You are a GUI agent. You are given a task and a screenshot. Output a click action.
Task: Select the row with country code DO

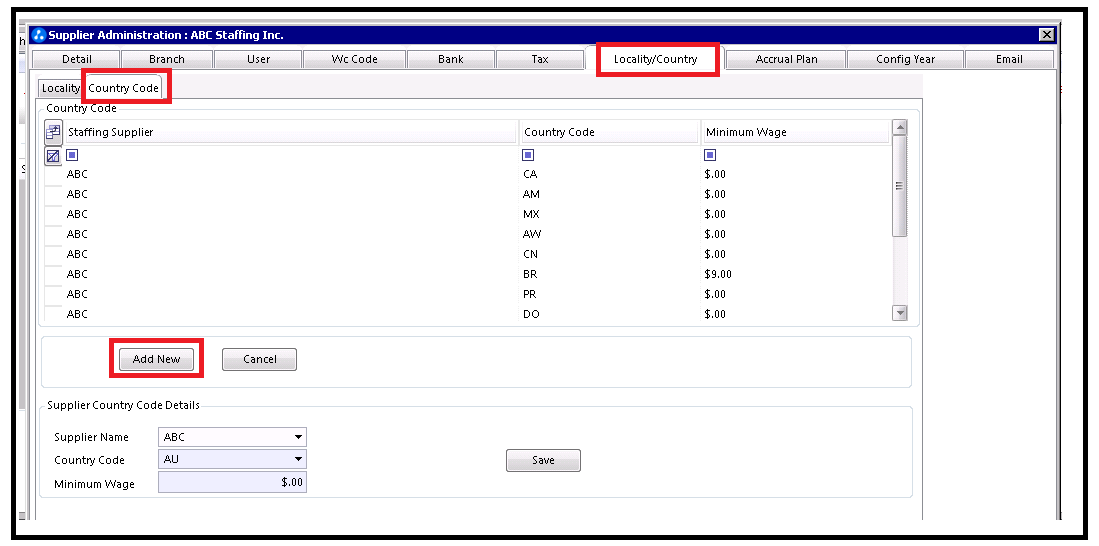click(x=466, y=314)
